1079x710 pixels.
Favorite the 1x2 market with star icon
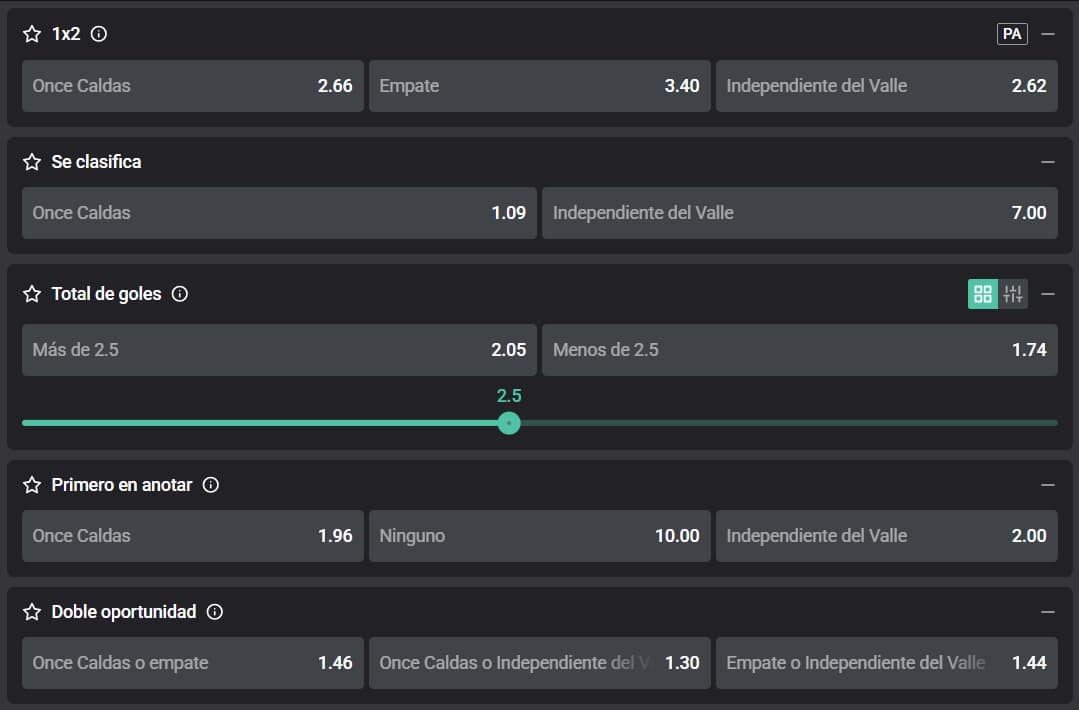coord(32,34)
